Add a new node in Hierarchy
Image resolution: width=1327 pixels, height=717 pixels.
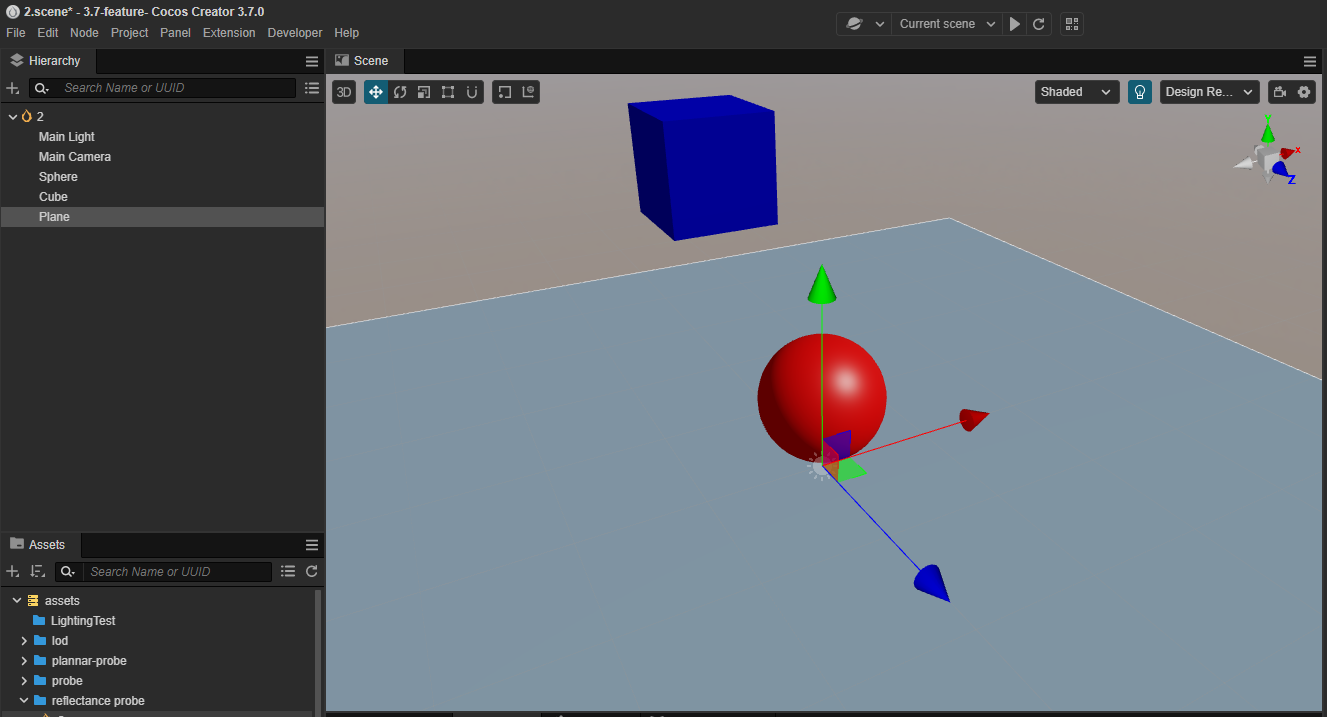(x=13, y=88)
